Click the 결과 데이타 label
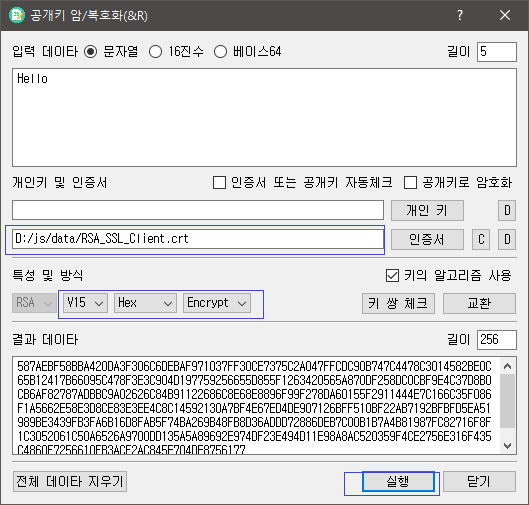This screenshot has width=529, height=505. [x=45, y=339]
